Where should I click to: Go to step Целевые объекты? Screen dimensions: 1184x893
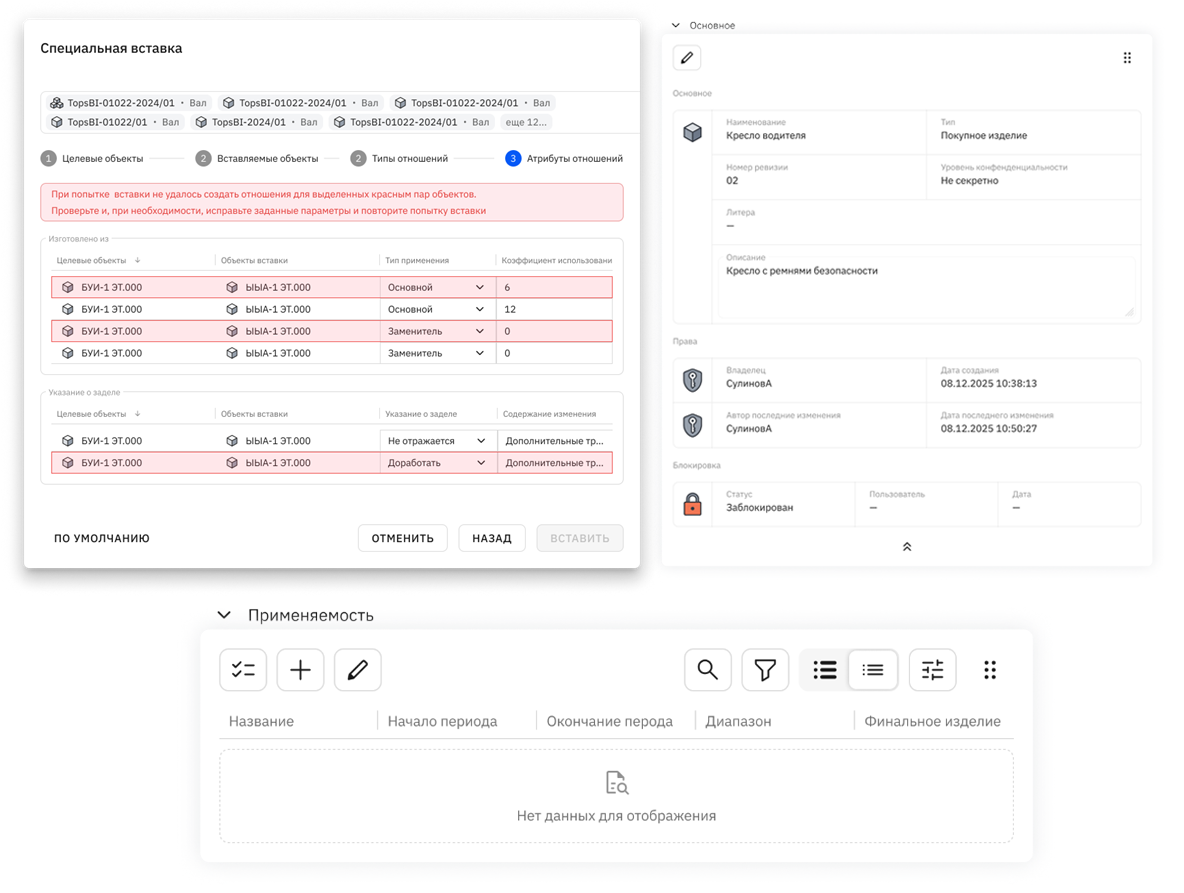(x=92, y=159)
